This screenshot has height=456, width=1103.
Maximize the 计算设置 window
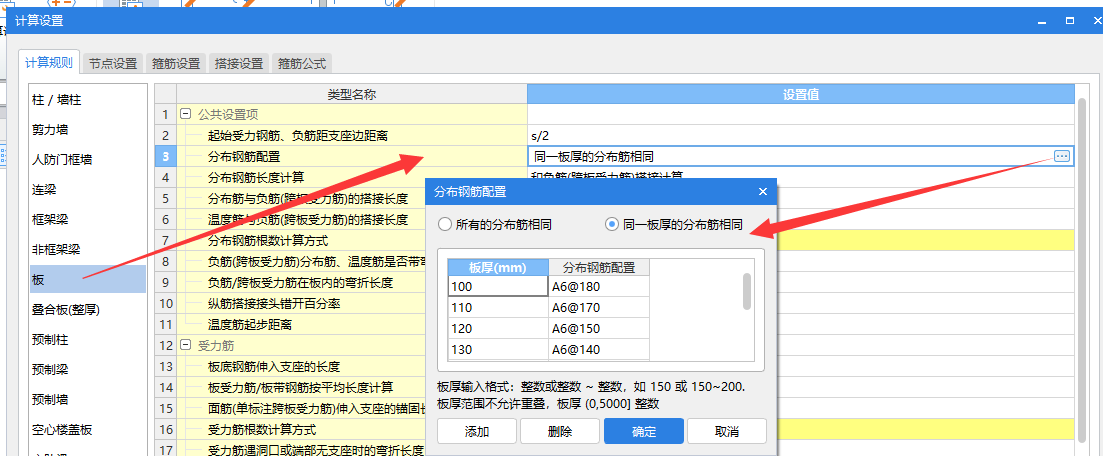(1070, 21)
